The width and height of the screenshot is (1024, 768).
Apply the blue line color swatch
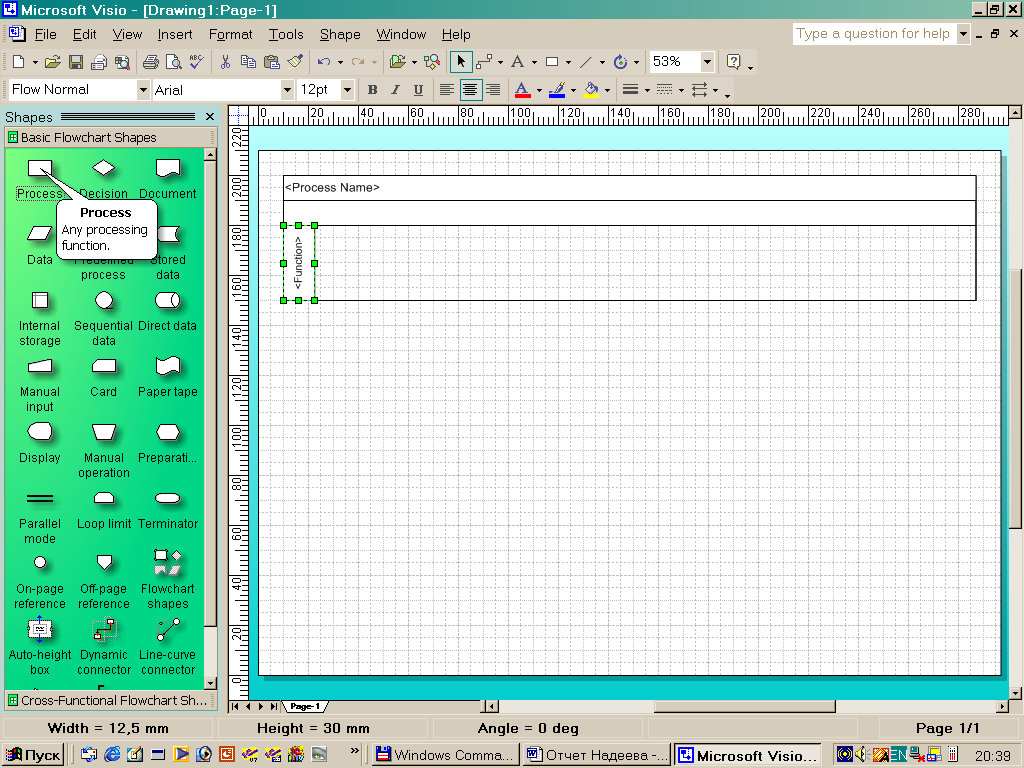(556, 89)
